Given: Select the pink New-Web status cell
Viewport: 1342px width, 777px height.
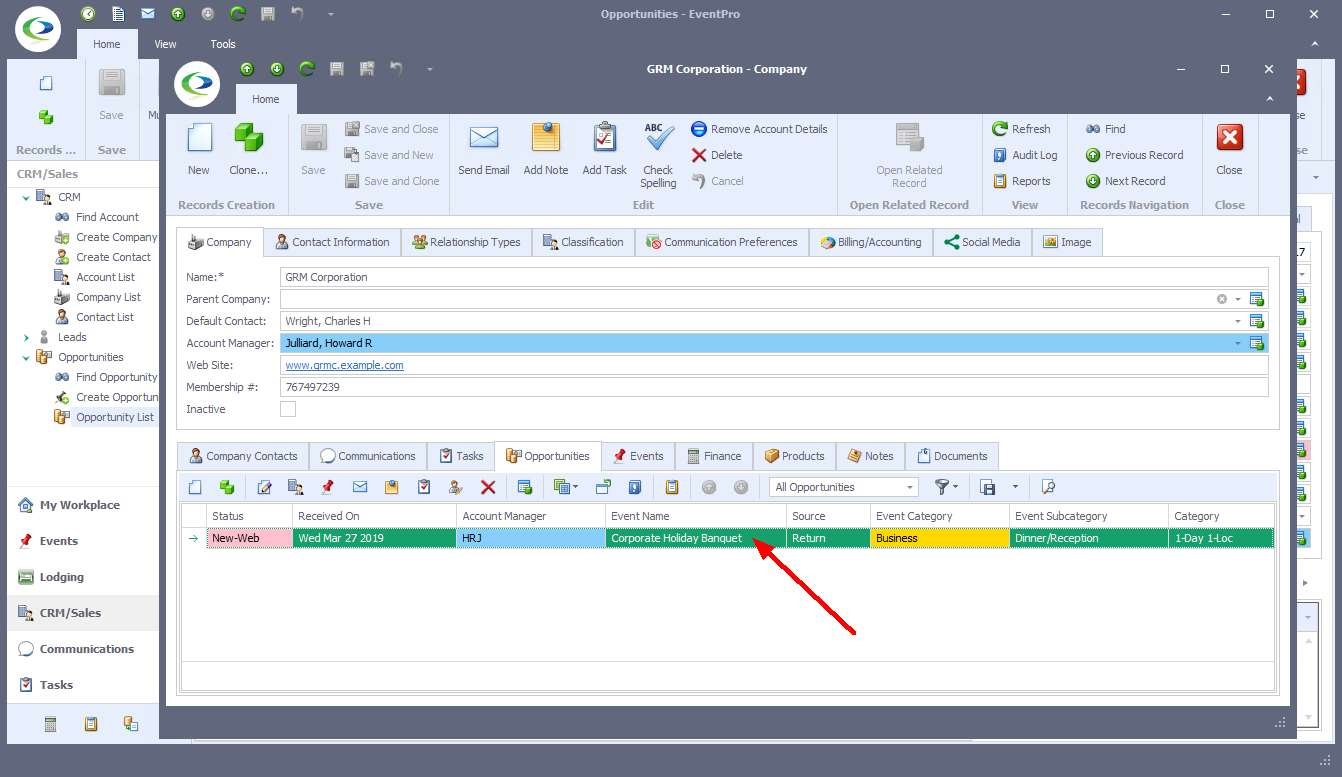Looking at the screenshot, I should pos(250,538).
